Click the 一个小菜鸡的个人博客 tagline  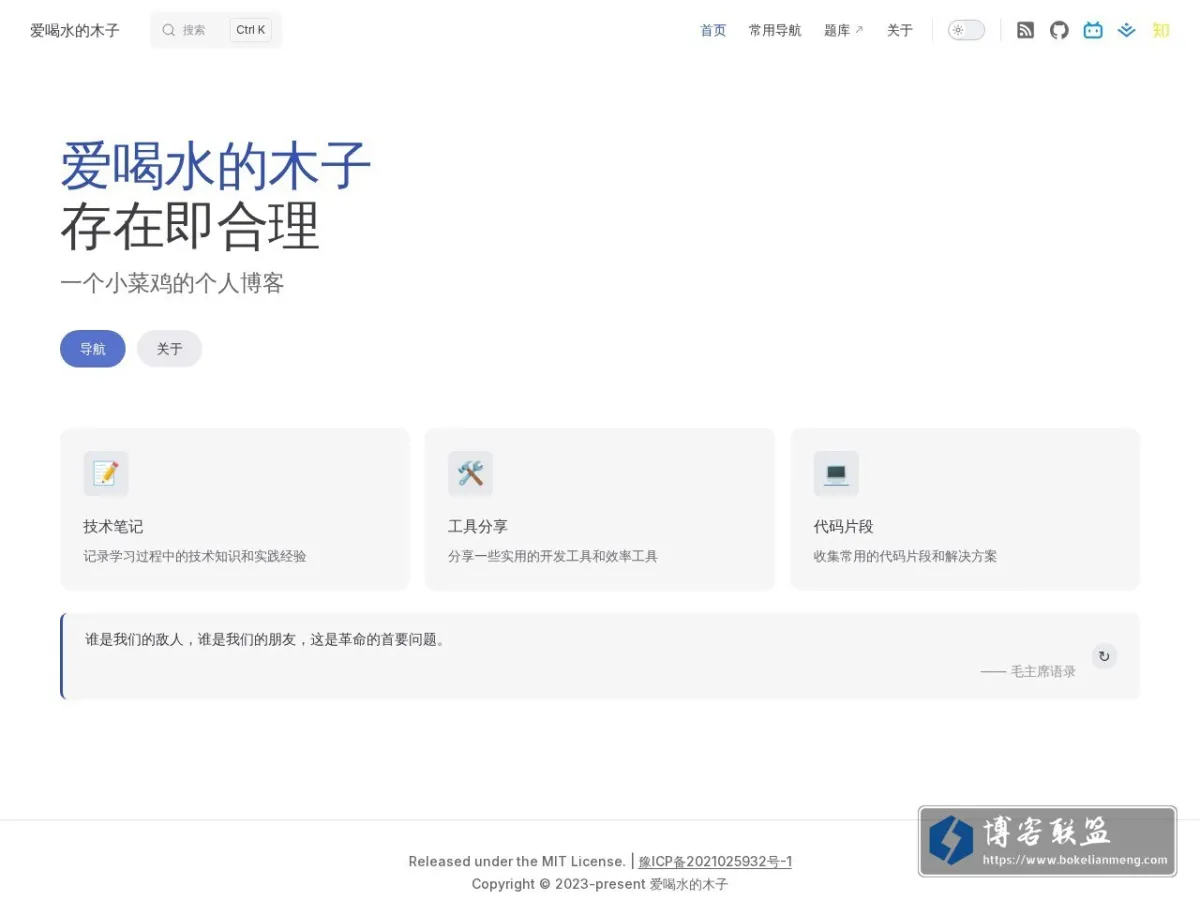point(172,283)
